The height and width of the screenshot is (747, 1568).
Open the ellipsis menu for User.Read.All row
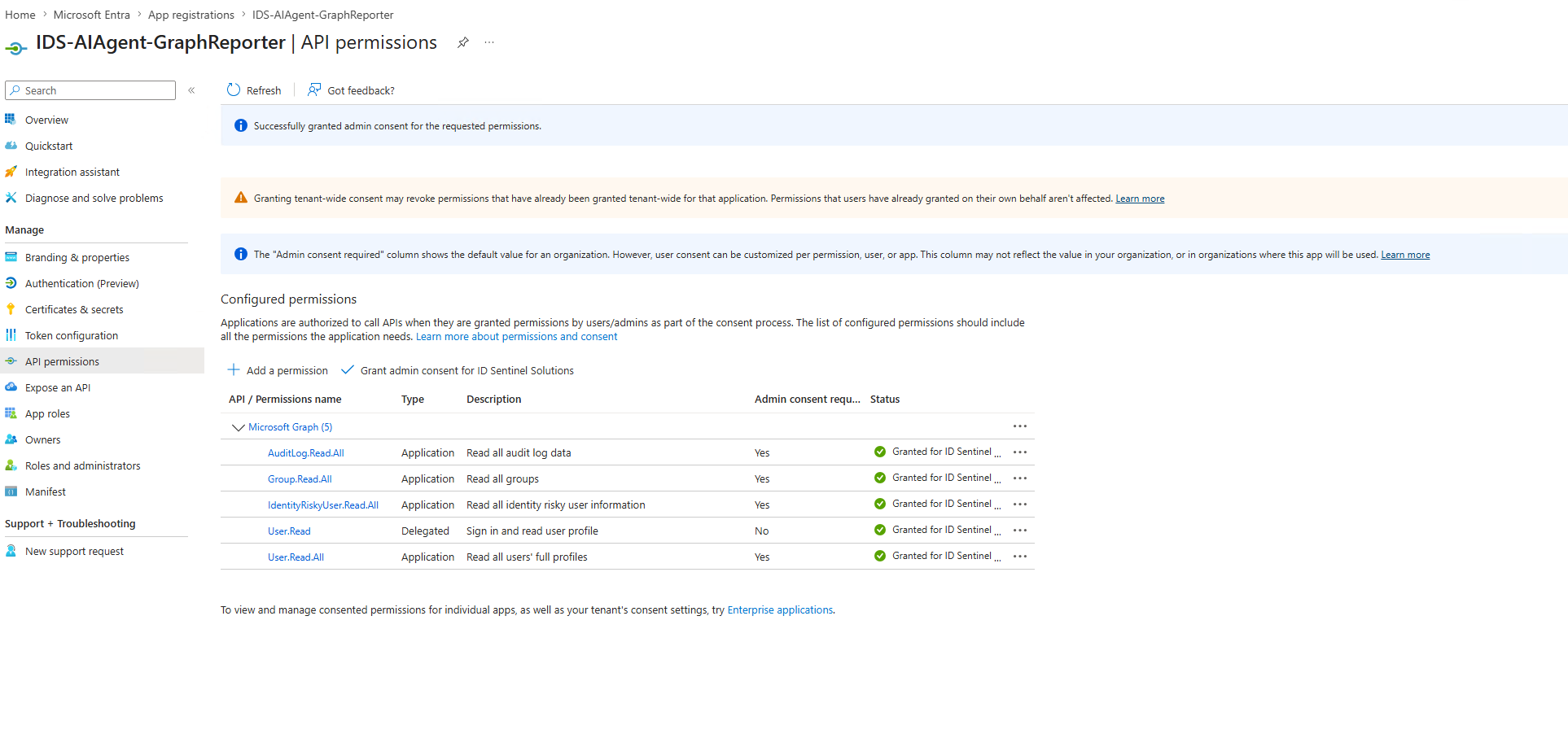pyautogui.click(x=1020, y=557)
